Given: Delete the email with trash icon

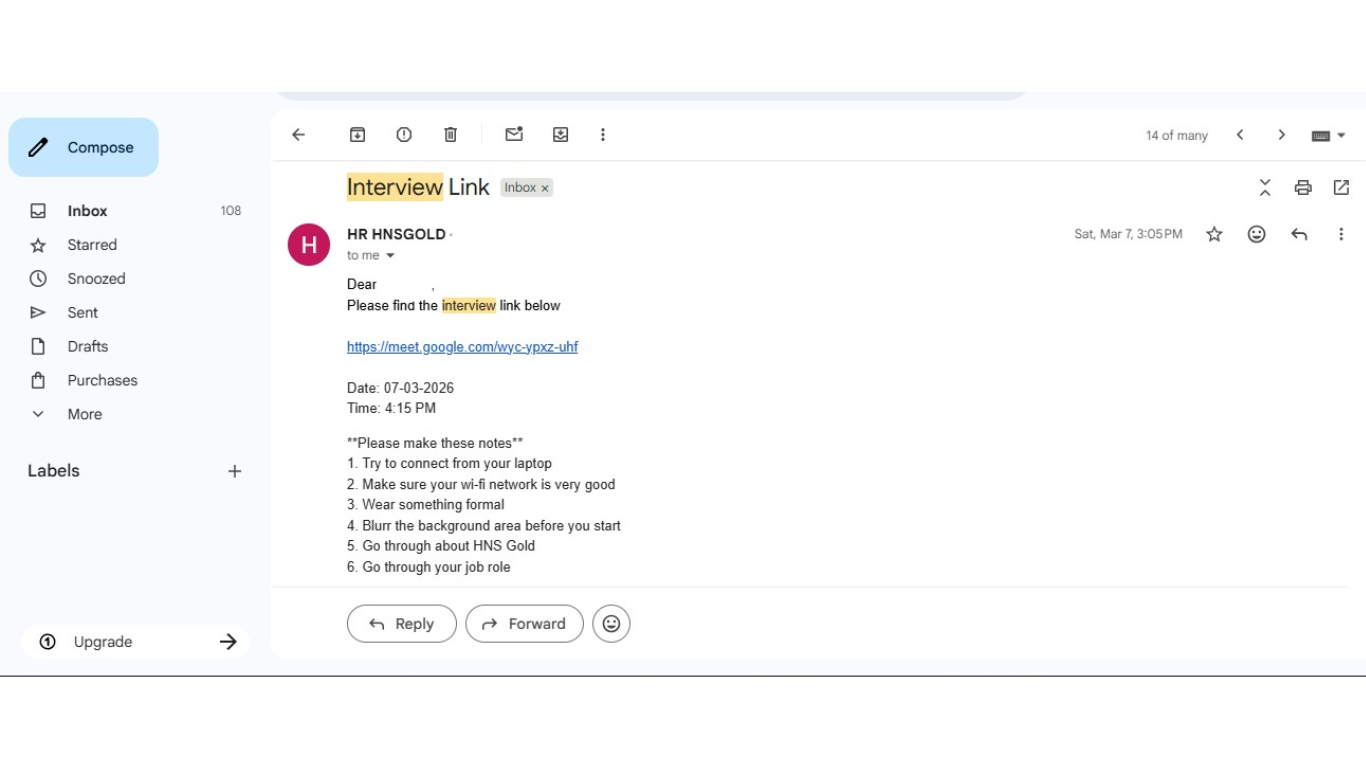Looking at the screenshot, I should pyautogui.click(x=451, y=135).
